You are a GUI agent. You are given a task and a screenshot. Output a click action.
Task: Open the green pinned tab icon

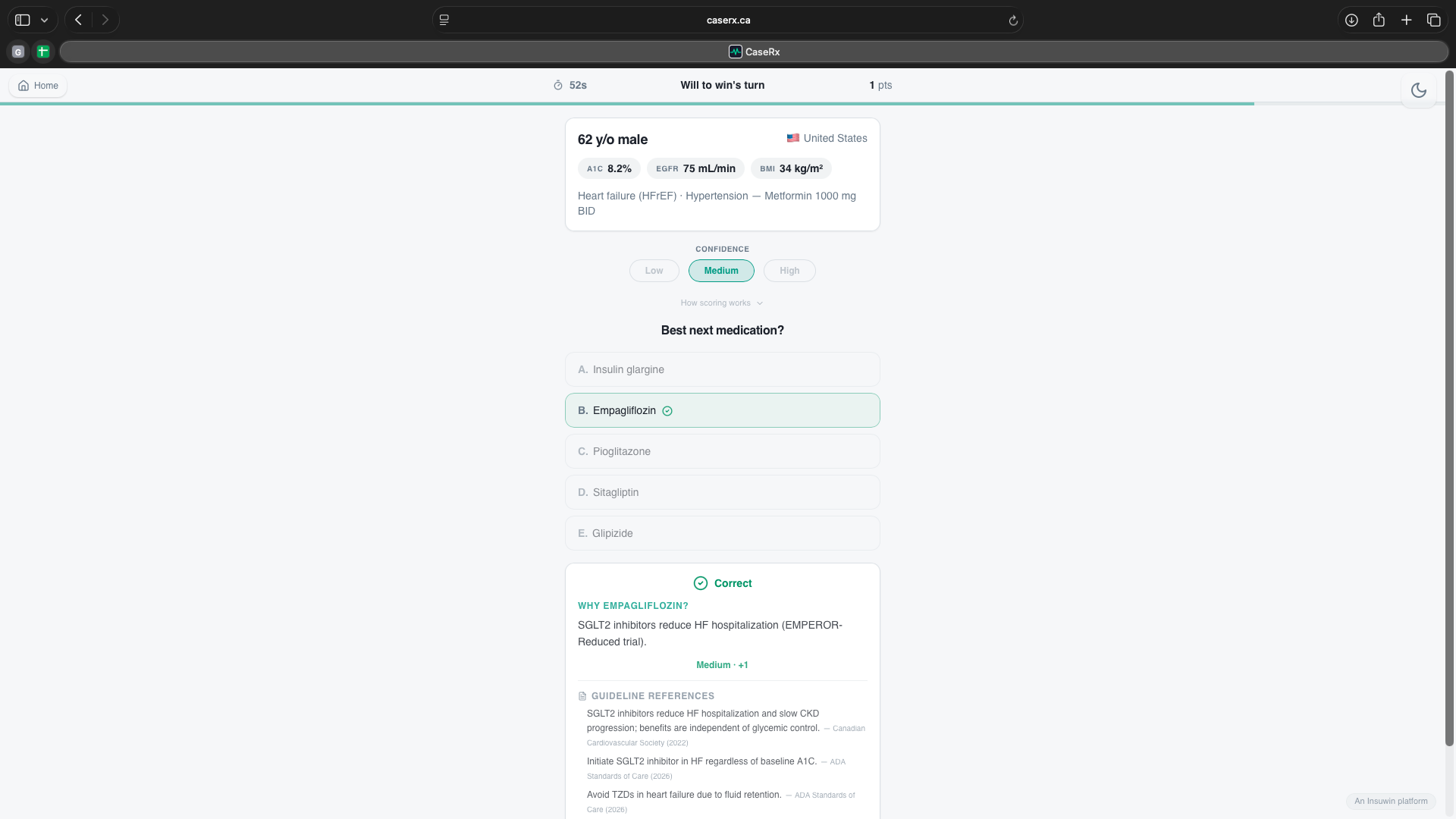43,52
